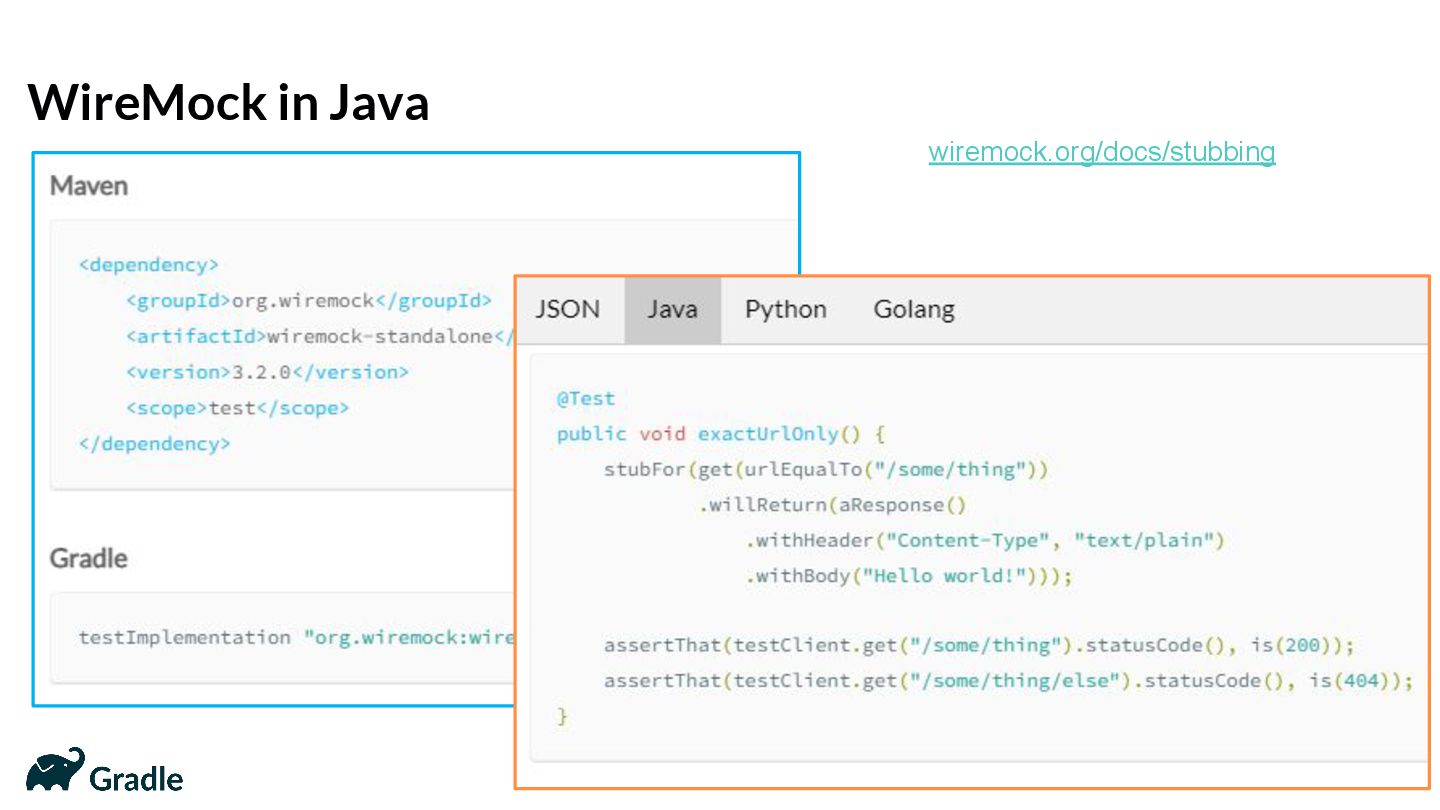
Task: Click the assertThat line with is(200)
Action: click(979, 646)
